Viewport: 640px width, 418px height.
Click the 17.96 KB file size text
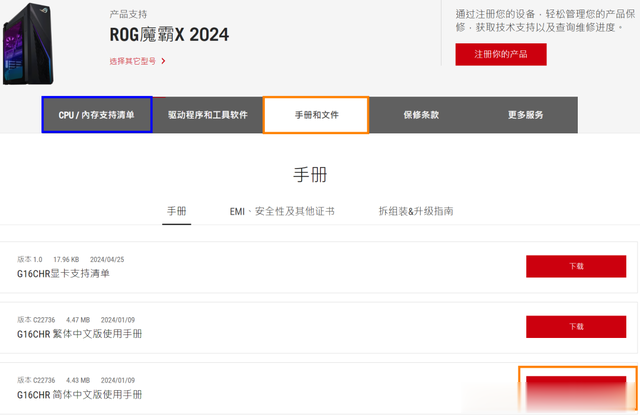66,260
